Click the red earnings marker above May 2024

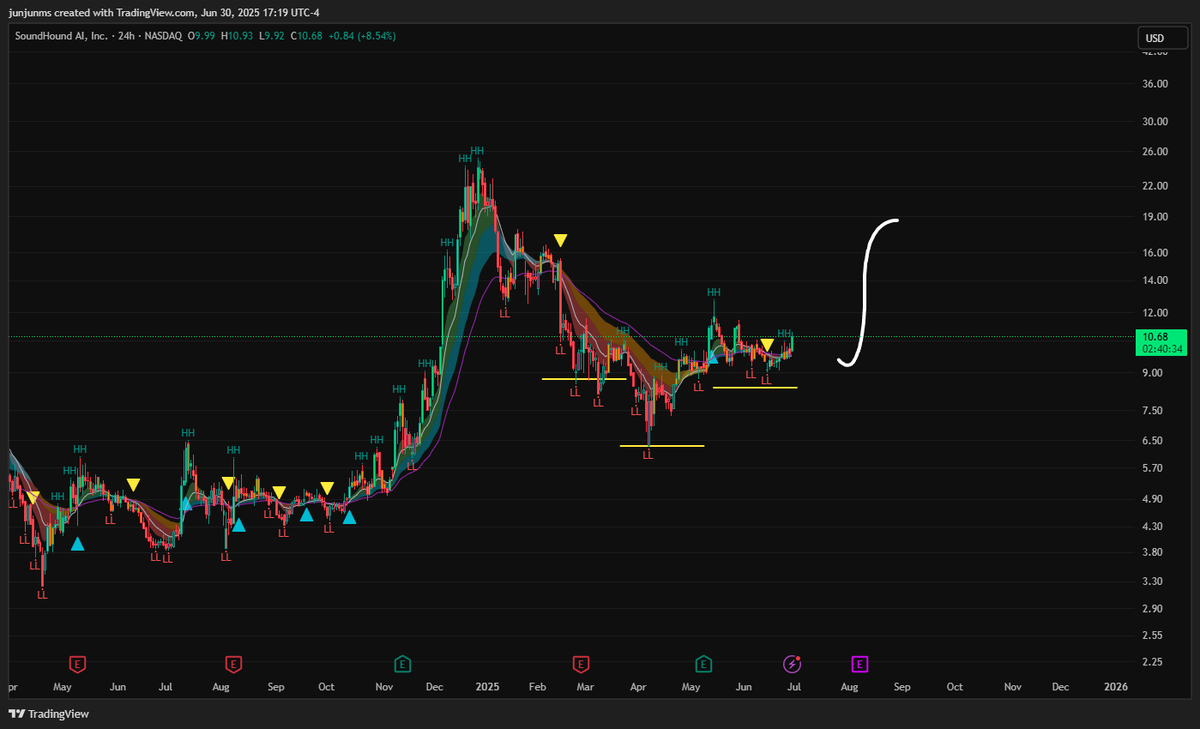tap(77, 663)
